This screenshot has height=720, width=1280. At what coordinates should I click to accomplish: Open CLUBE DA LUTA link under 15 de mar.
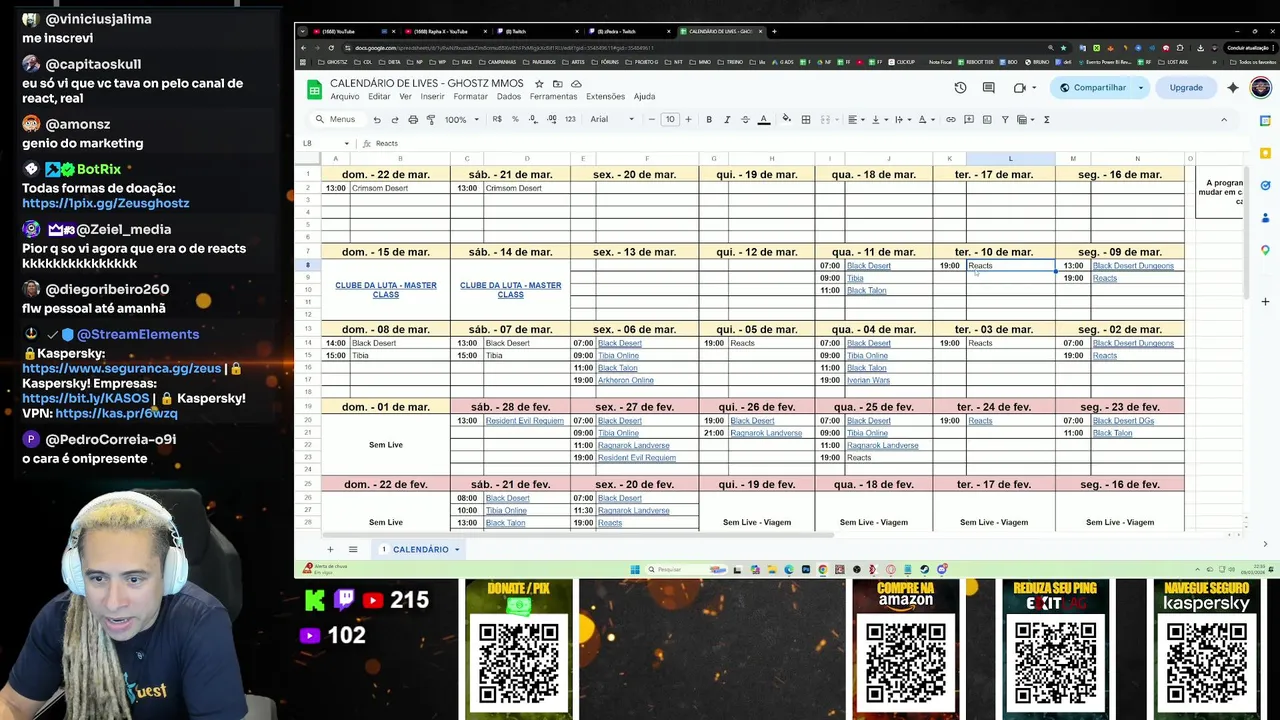click(386, 290)
